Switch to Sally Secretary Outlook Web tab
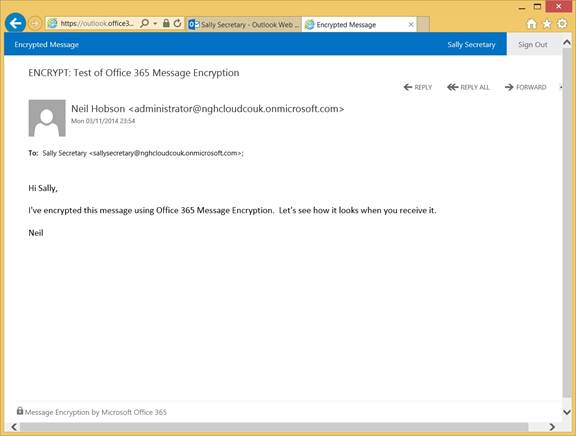Screen dimensions: 576x436 point(244,25)
